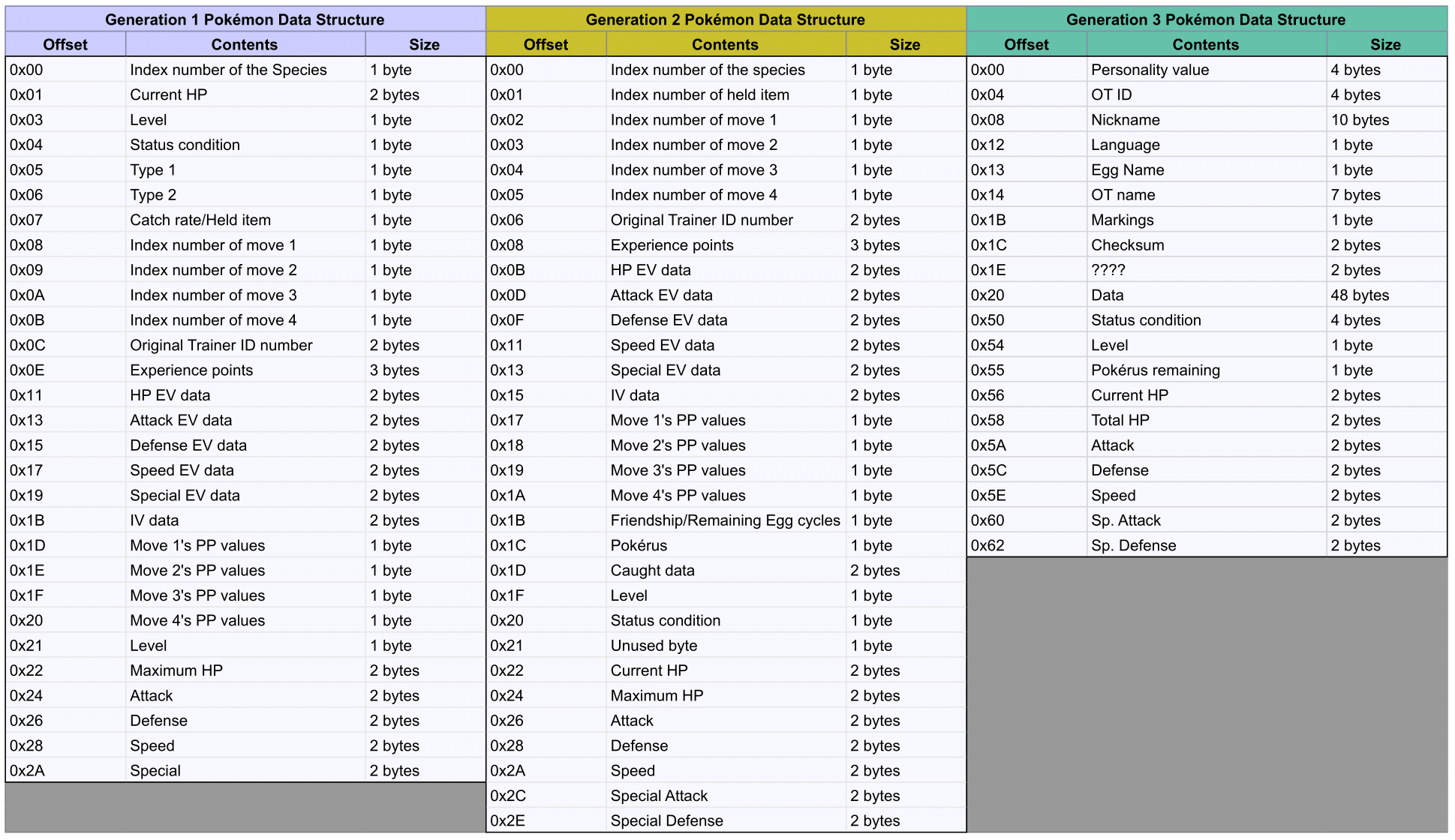
Task: Select the 'Generation 1 Pokémon Data Structure' title cell
Action: [x=245, y=19]
